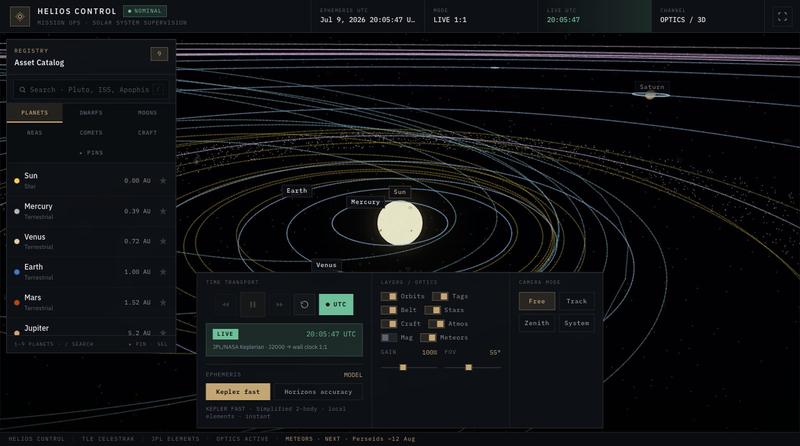
Task: Click the LIVE badge in time panel
Action: pyautogui.click(x=225, y=334)
